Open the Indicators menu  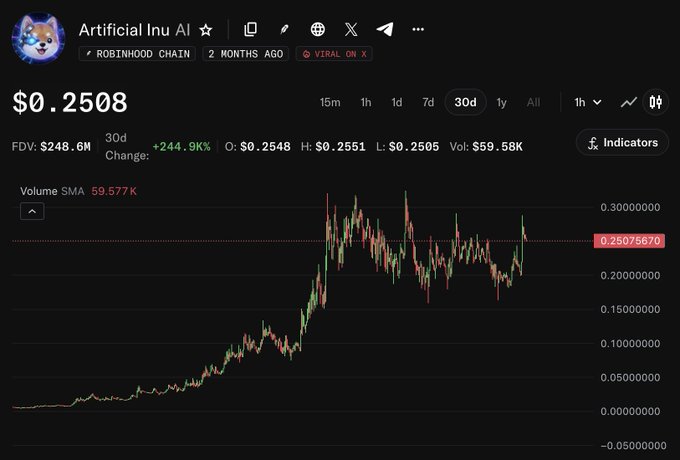622,143
